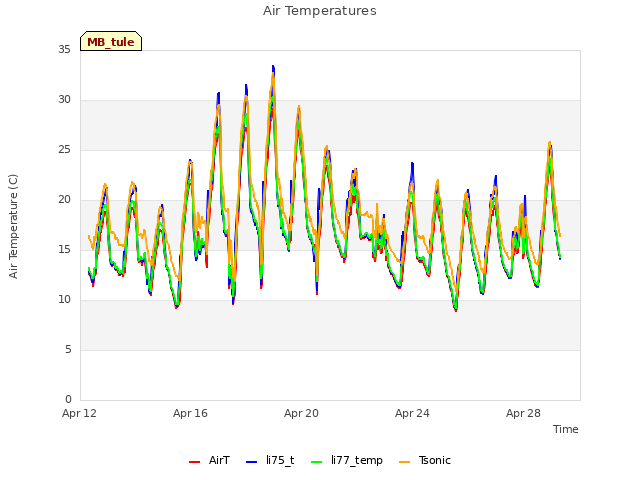The width and height of the screenshot is (640, 480).
Task: Toggle the Tsonic series legend label
Action: 435,460
